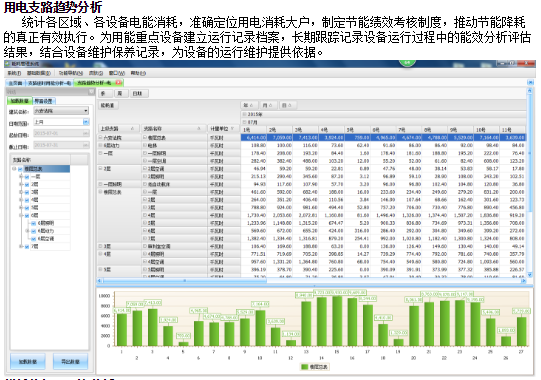Click the tab list icon at the tab bar's right end
Viewport: 541px width, 380px height.
(530, 82)
